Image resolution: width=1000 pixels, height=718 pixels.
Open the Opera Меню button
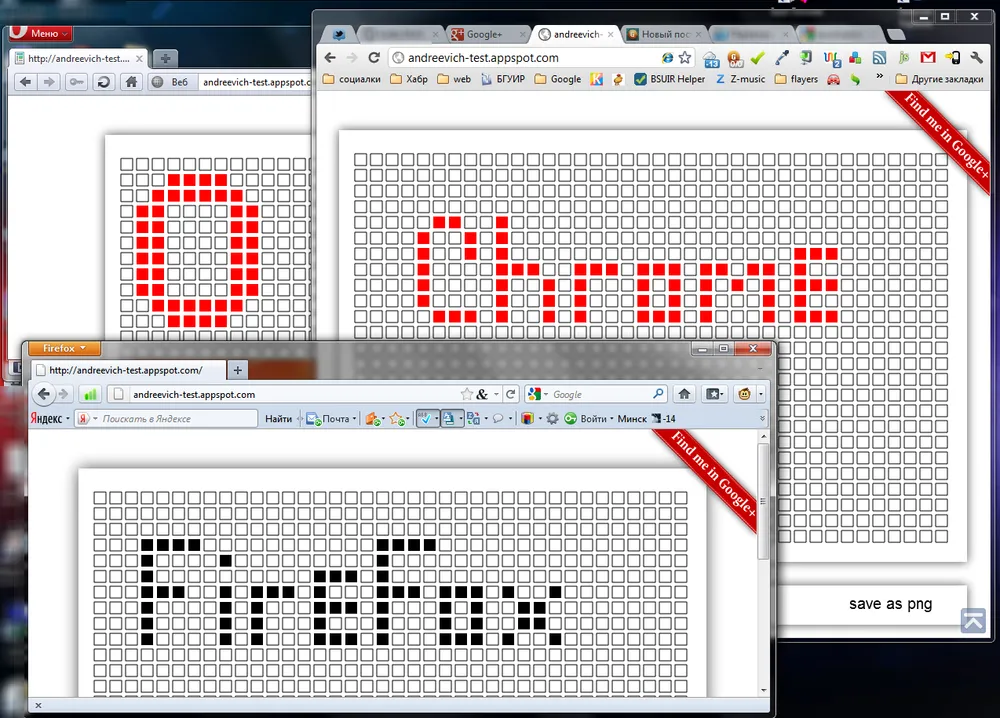click(x=40, y=33)
